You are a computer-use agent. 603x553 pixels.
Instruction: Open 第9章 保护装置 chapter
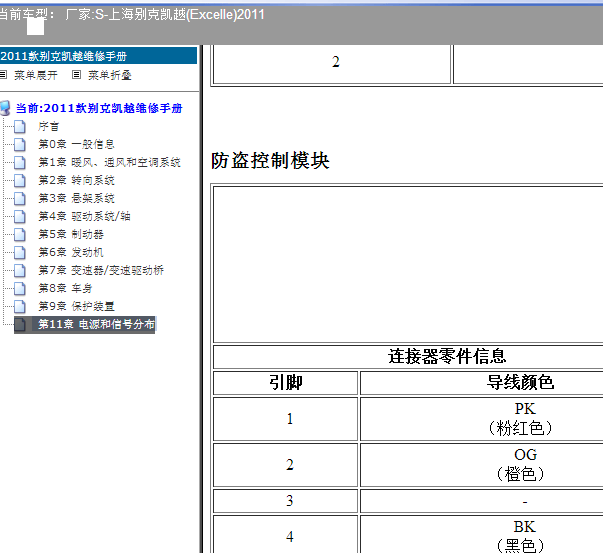click(76, 306)
